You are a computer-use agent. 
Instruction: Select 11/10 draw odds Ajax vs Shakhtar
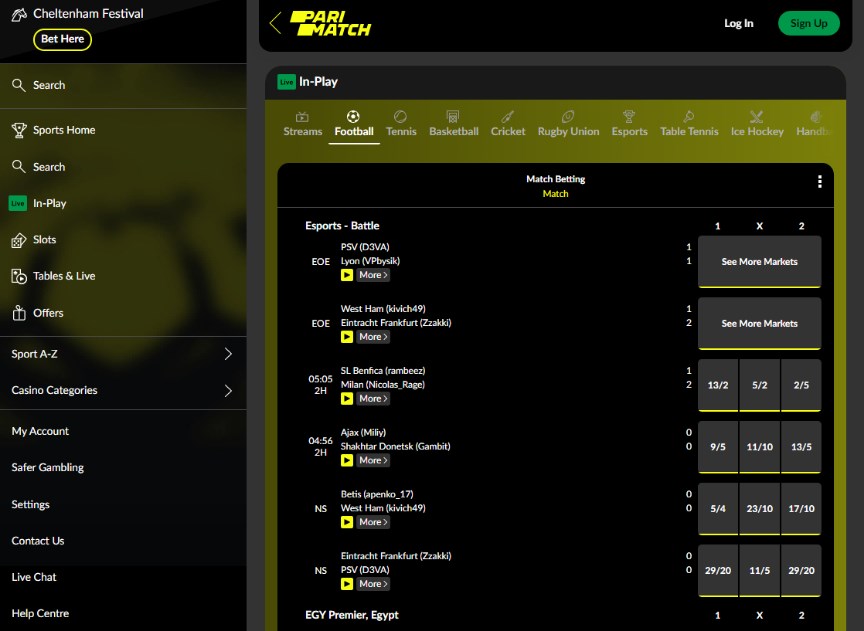(759, 447)
